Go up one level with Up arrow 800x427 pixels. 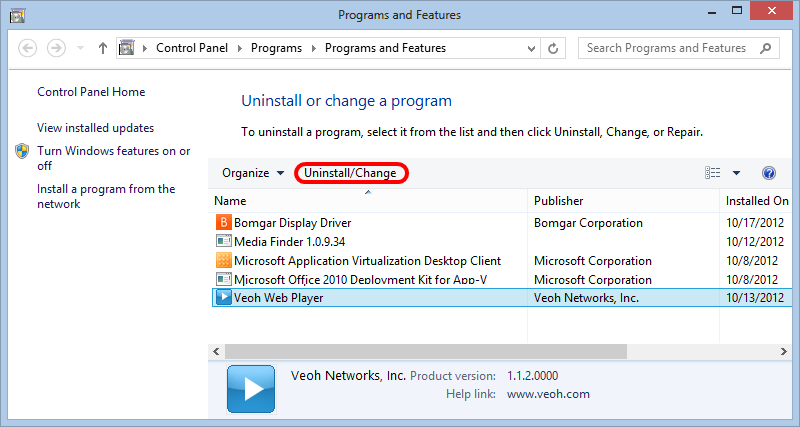point(103,48)
